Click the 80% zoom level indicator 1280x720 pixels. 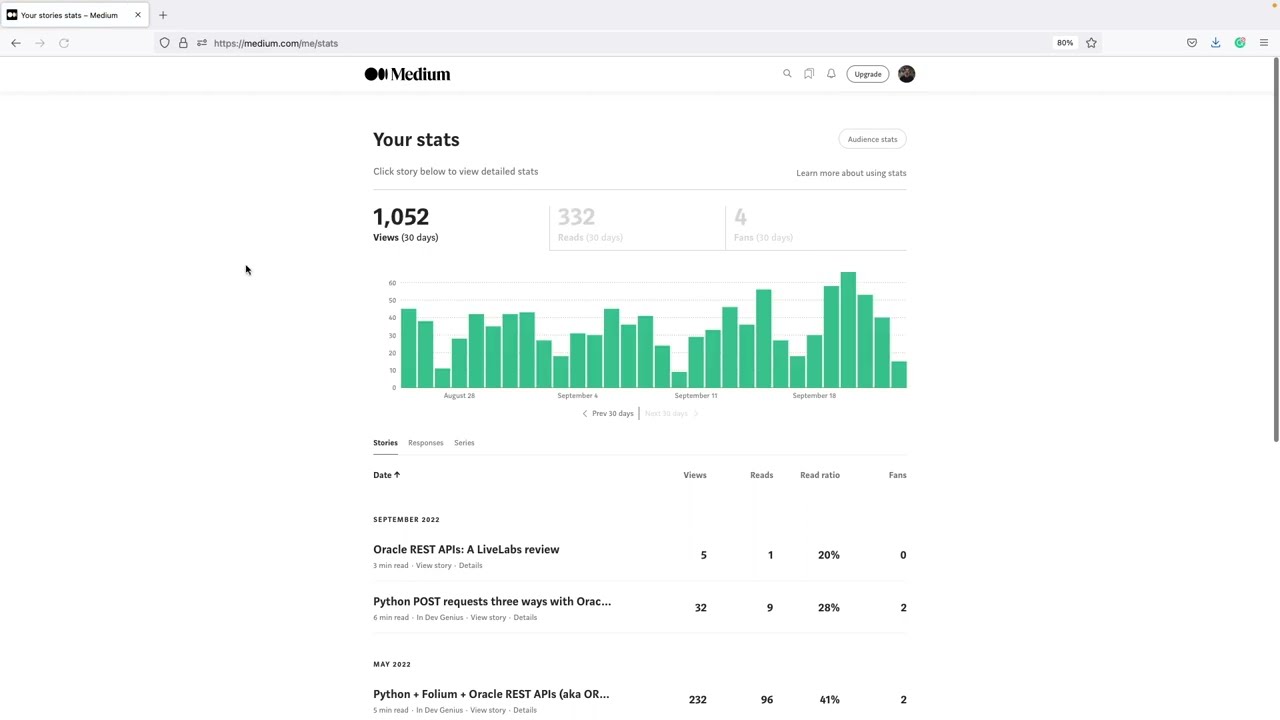click(x=1065, y=43)
